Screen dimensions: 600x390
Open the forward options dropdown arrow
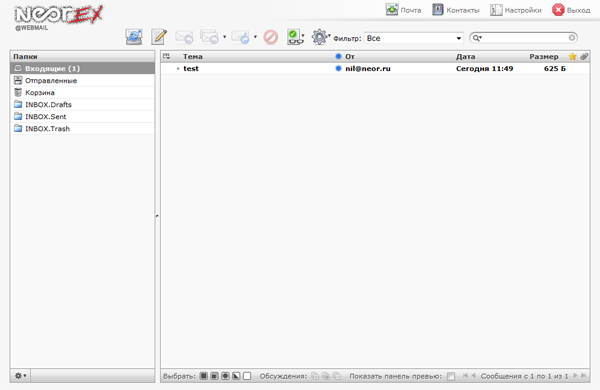(x=255, y=37)
